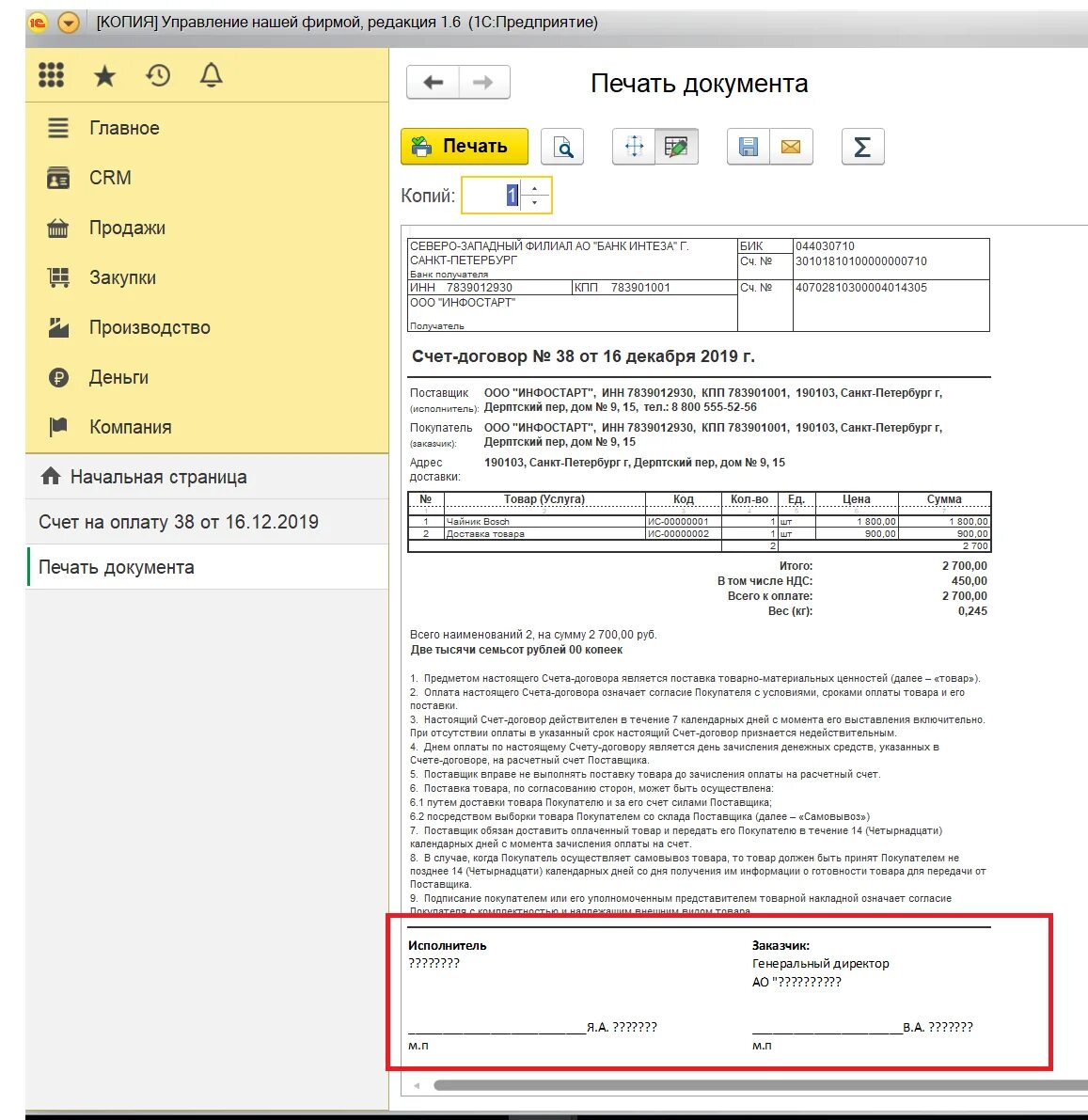
Task: Click the Вес (кг) value 0,245
Action: [x=972, y=610]
